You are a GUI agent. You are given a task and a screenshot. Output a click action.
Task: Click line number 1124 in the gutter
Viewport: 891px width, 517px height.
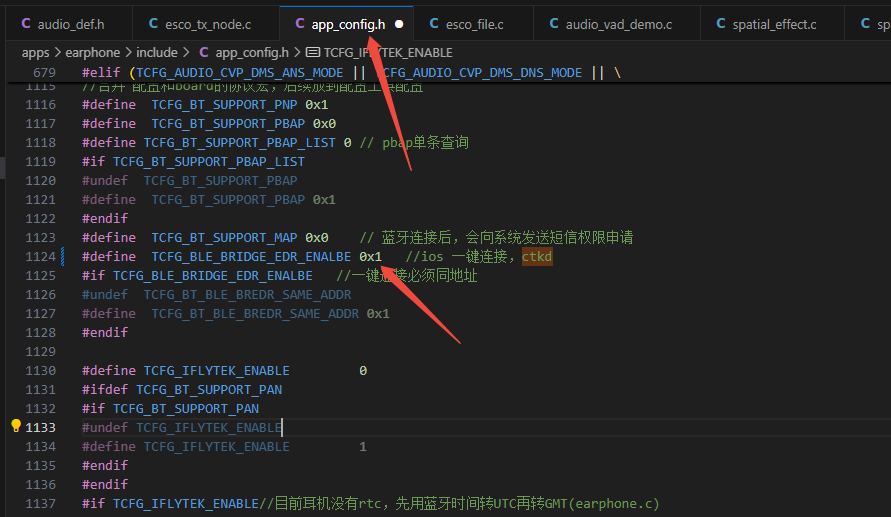tap(41, 257)
